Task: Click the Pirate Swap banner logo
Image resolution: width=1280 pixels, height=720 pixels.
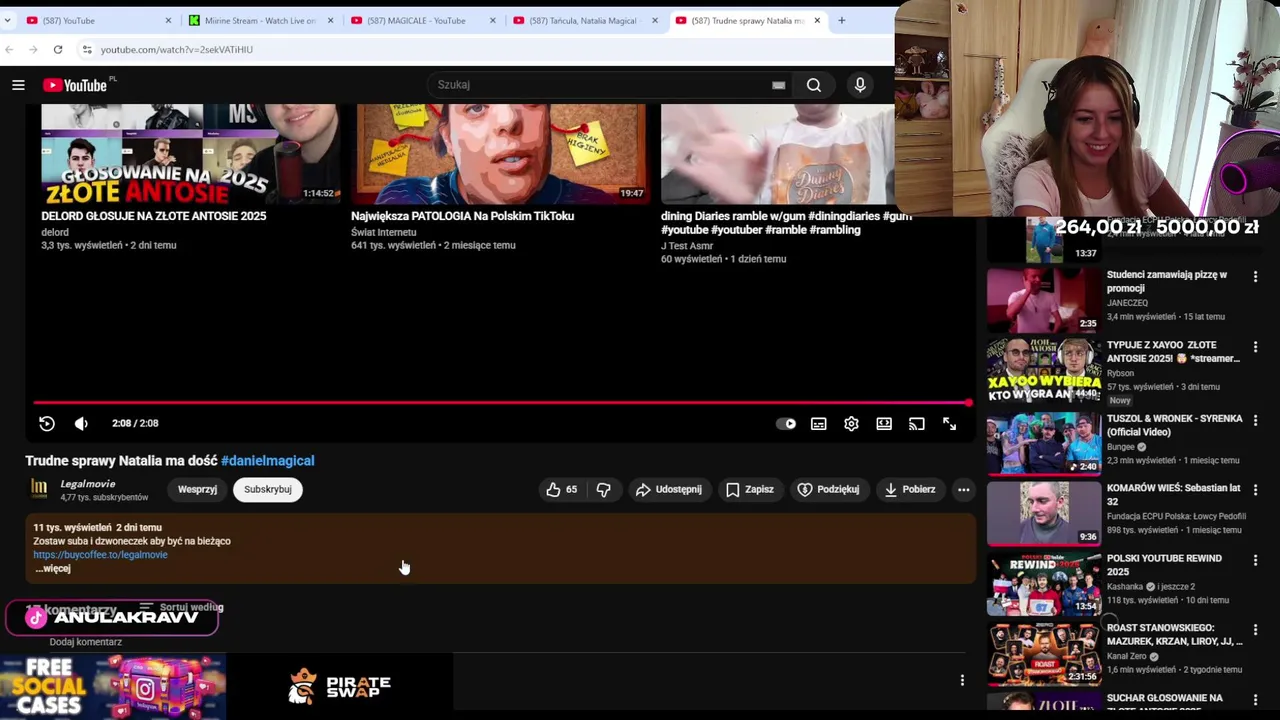Action: 340,686
